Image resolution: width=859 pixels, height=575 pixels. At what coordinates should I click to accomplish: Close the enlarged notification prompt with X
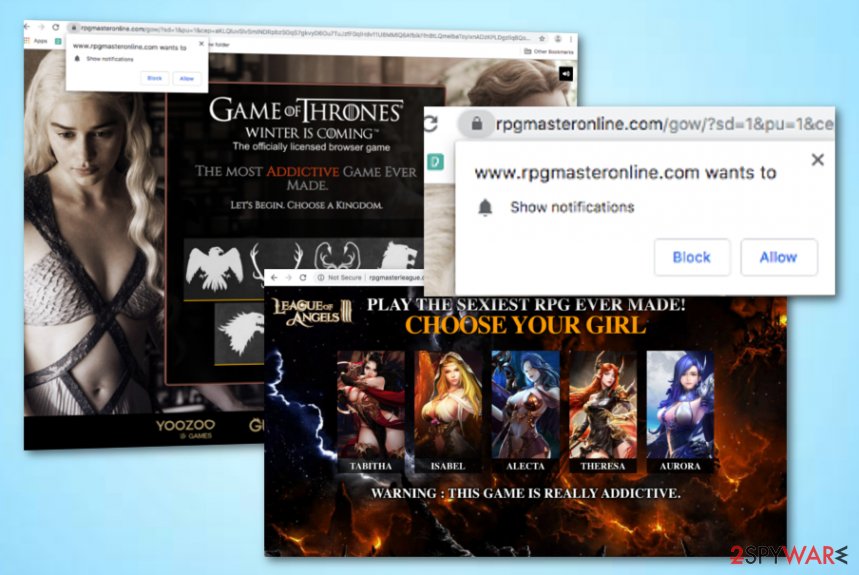[x=817, y=159]
